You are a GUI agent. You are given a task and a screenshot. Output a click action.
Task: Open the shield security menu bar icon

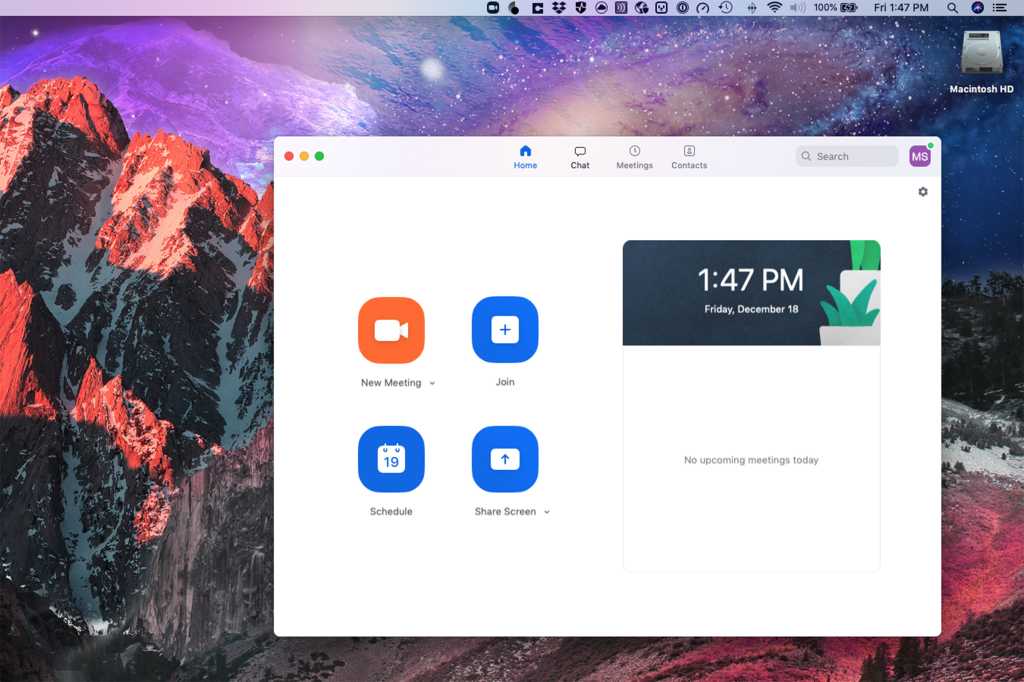point(581,8)
